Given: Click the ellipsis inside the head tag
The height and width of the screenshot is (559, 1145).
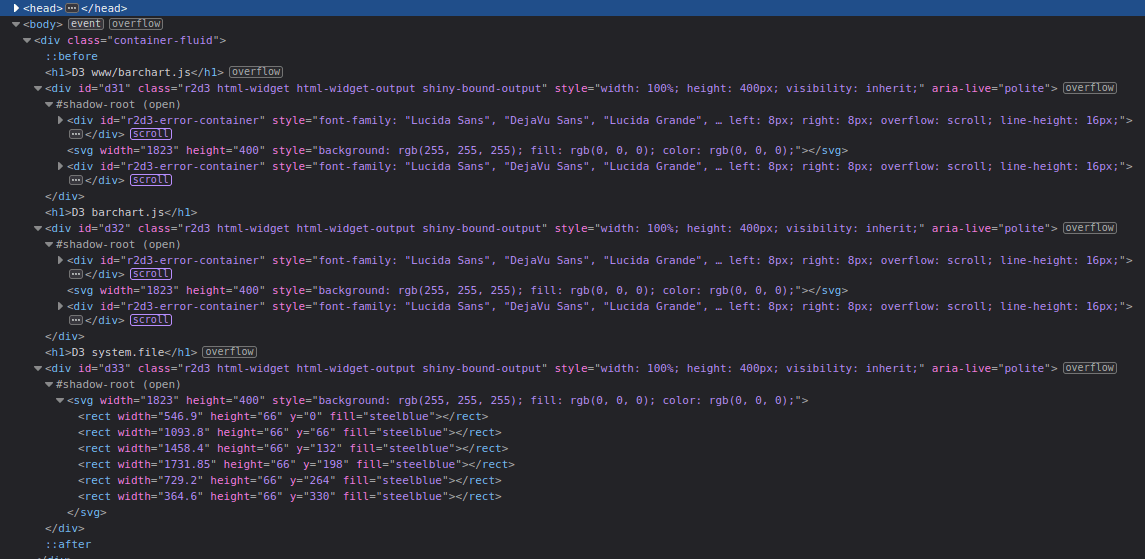Looking at the screenshot, I should (x=72, y=8).
